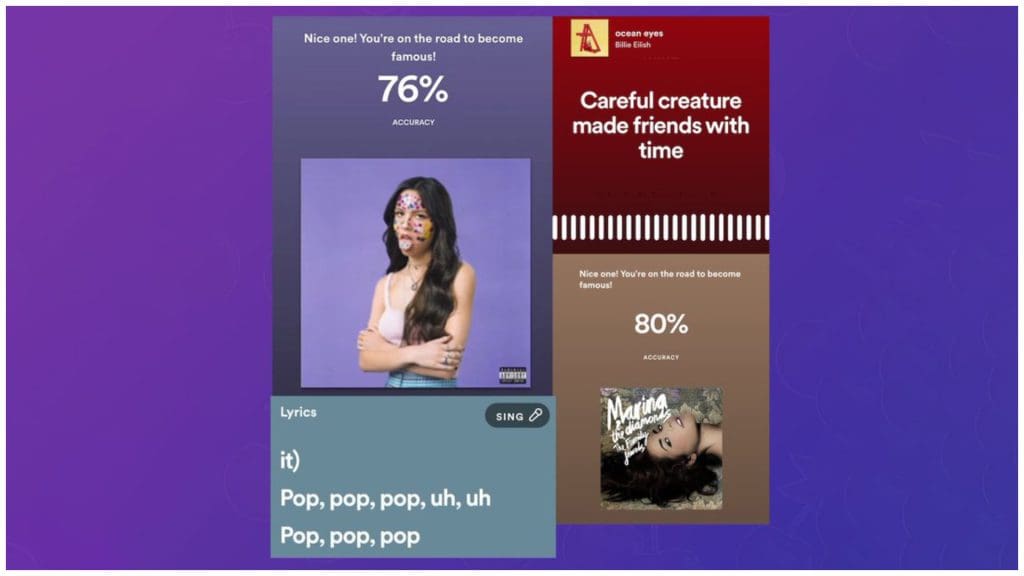
Task: Select the 76% accuracy score
Action: pyautogui.click(x=413, y=89)
